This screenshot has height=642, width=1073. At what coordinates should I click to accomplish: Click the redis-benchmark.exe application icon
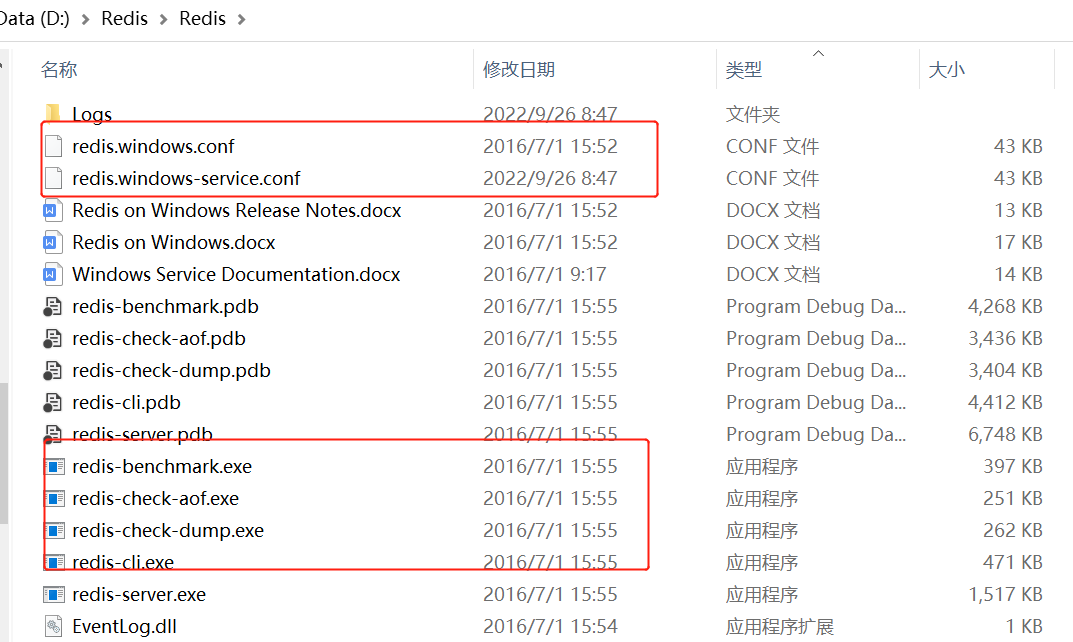54,467
